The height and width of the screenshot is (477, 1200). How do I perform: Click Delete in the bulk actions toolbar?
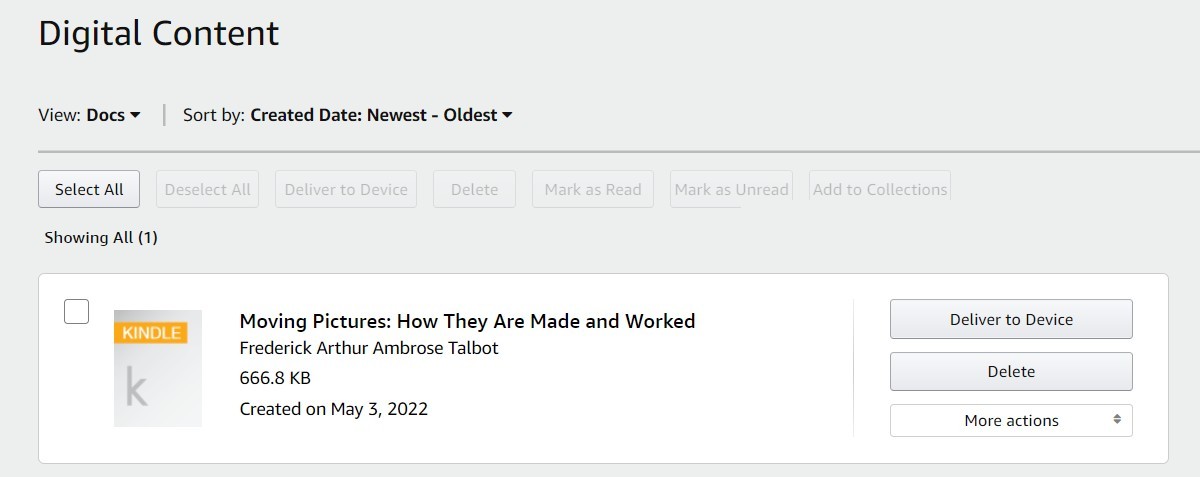click(474, 189)
